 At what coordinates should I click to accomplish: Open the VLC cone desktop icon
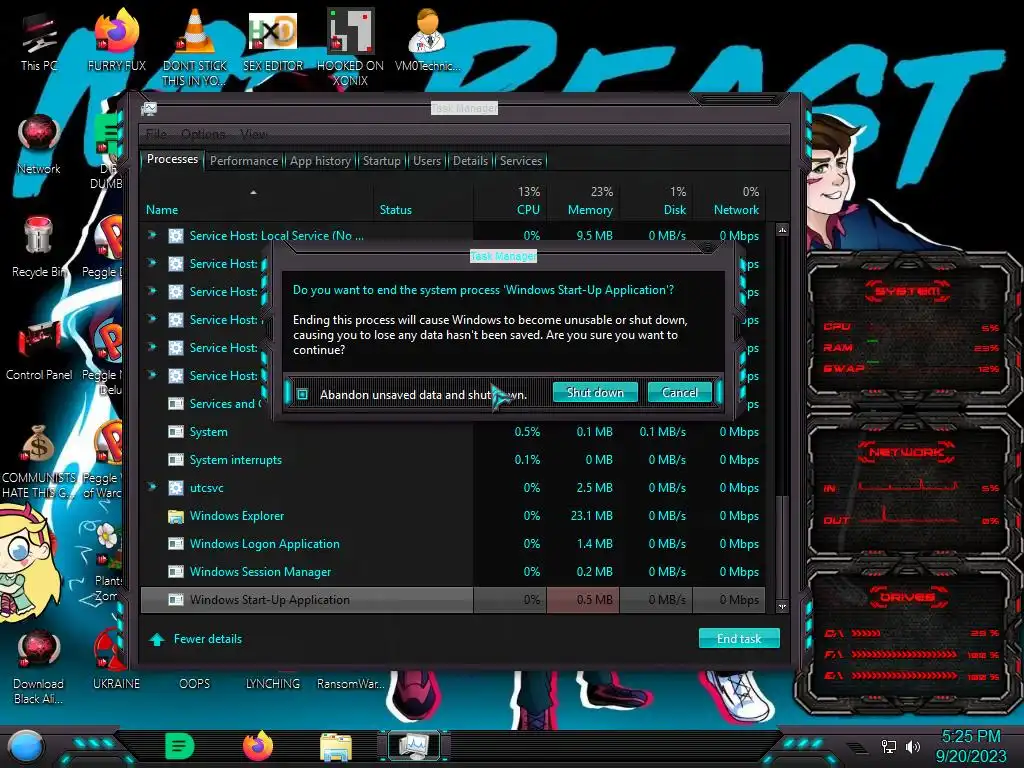[195, 47]
